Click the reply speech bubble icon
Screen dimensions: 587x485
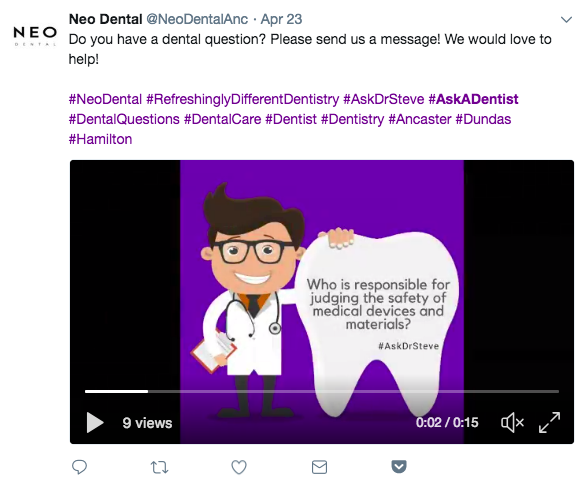(x=79, y=467)
